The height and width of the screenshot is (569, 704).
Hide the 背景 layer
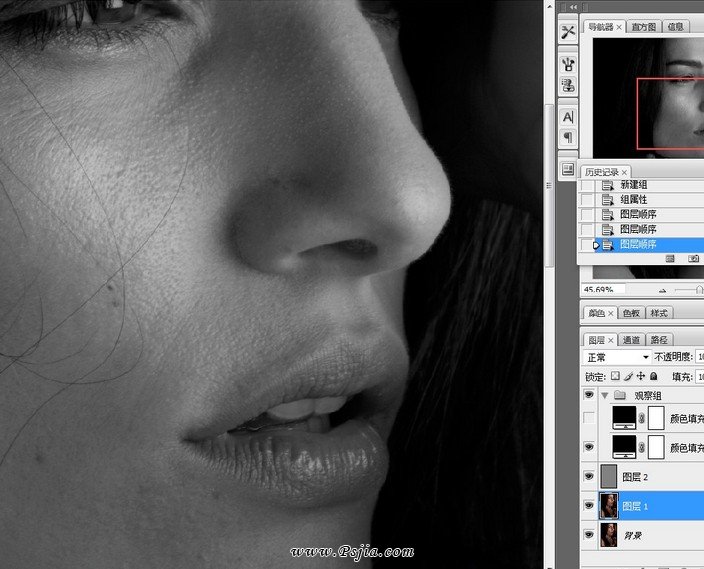click(588, 535)
